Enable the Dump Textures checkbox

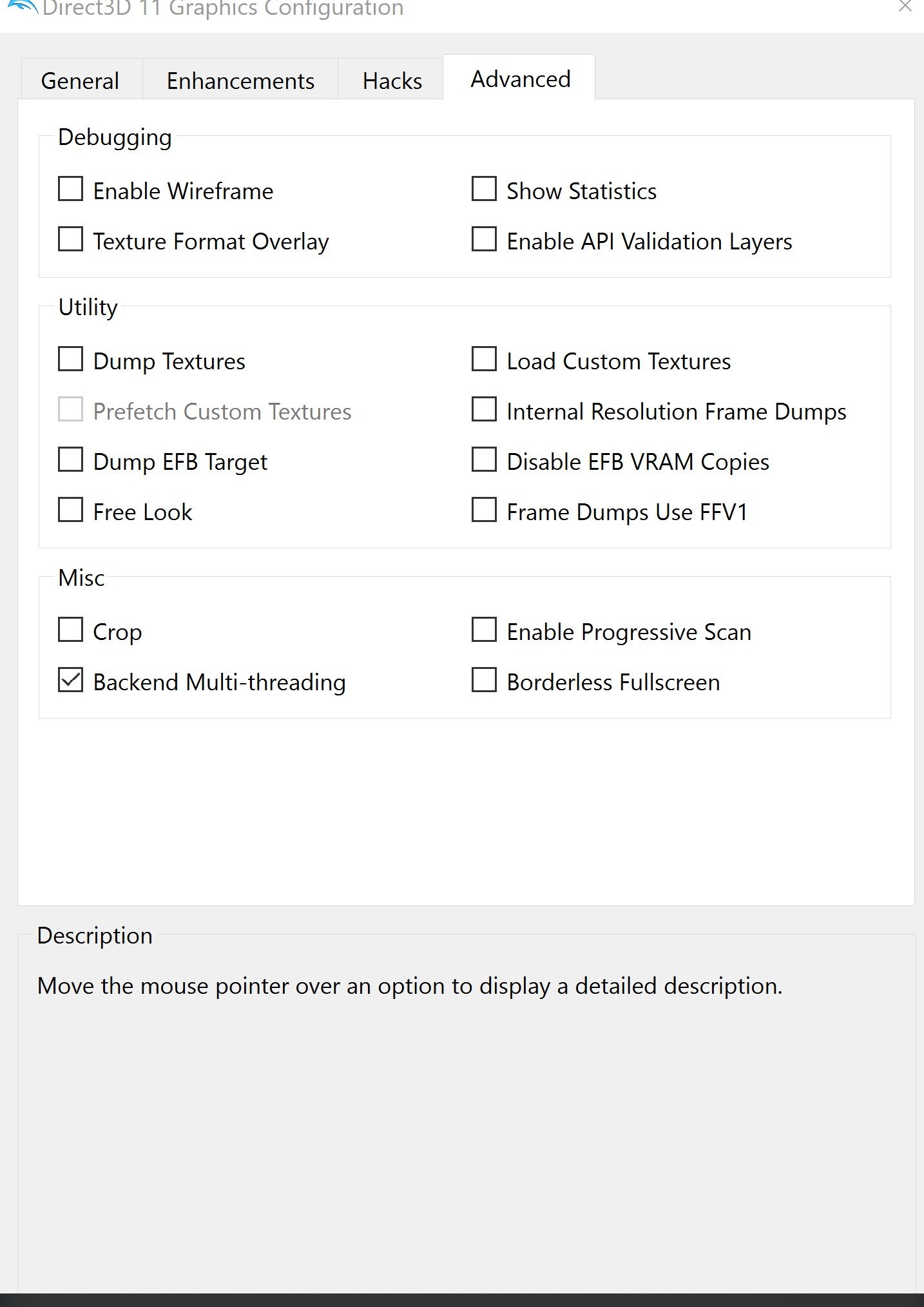click(70, 360)
